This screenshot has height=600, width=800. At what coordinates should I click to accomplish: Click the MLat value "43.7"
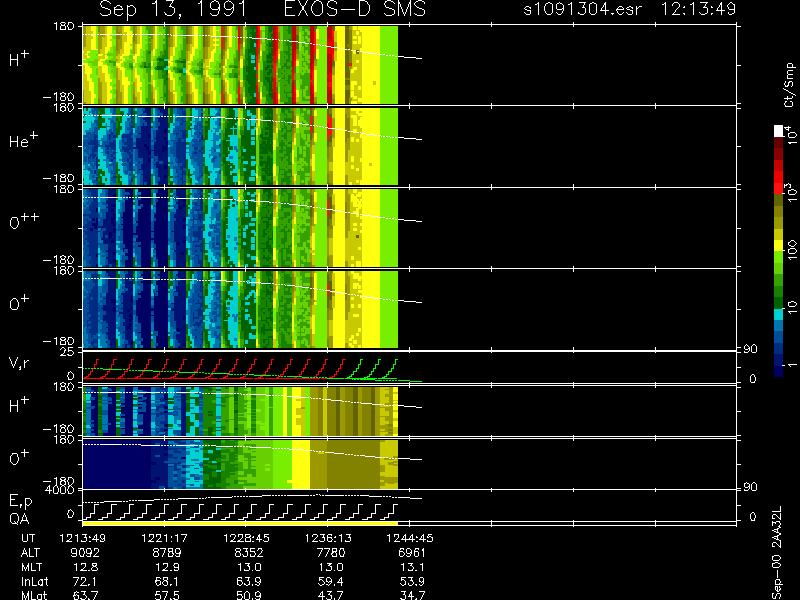pyautogui.click(x=331, y=595)
